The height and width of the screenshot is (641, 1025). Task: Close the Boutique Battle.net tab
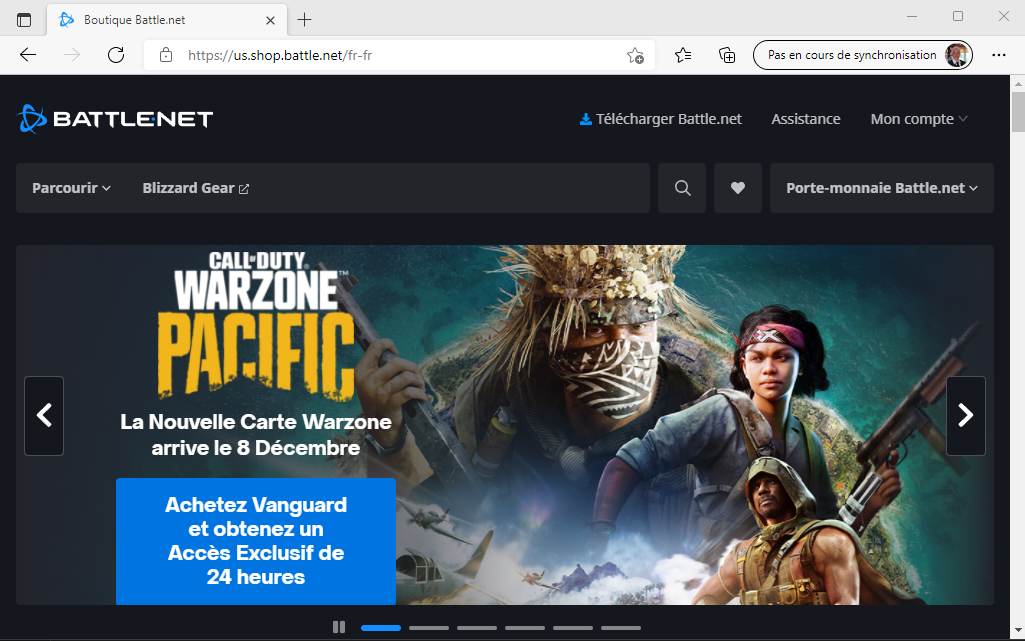pos(270,20)
